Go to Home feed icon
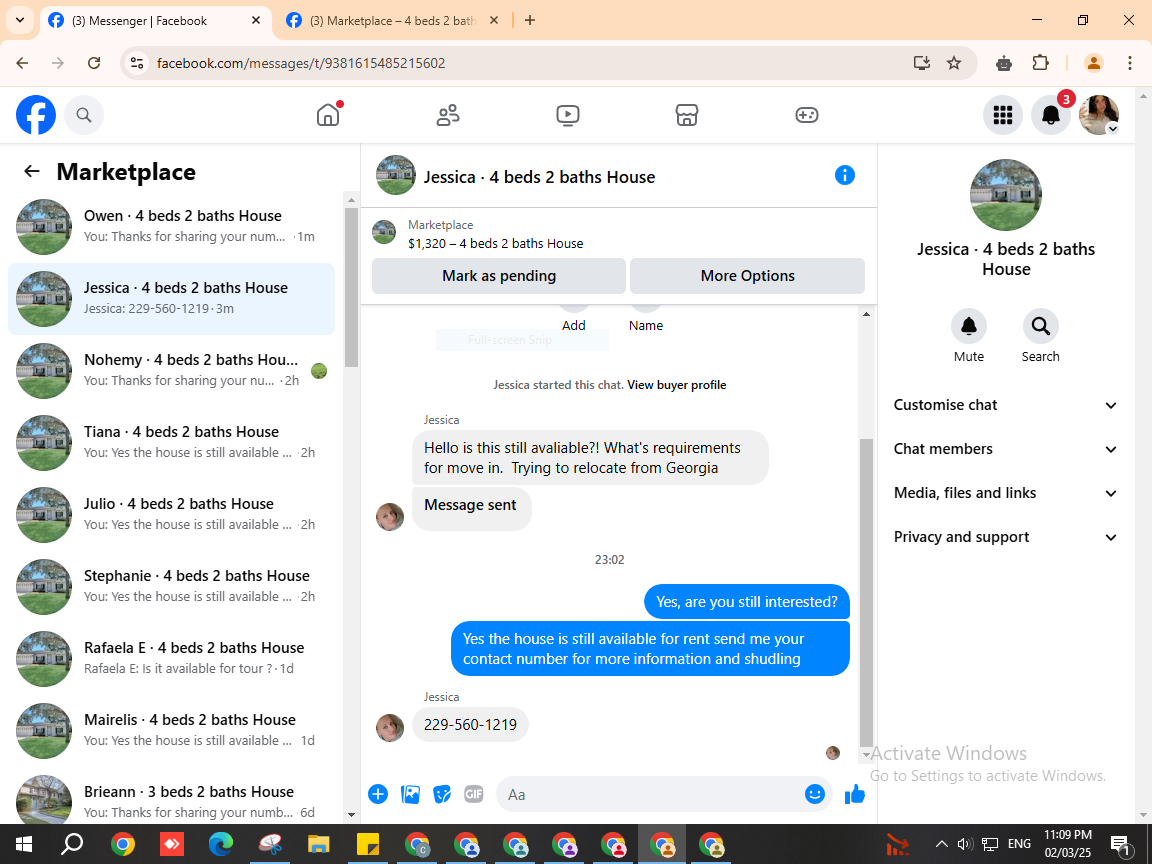Screen dimensions: 1152x864 tap(328, 115)
